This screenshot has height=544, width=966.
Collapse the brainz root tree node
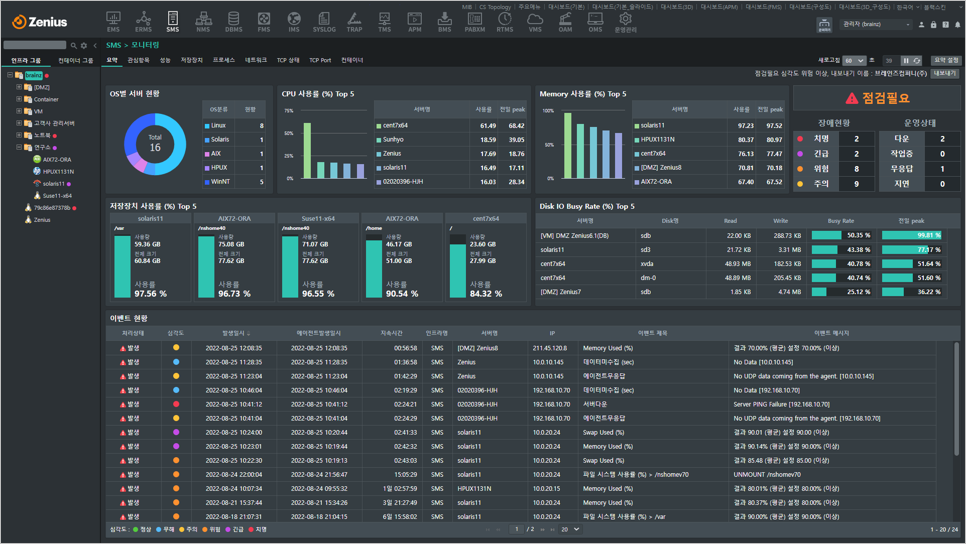click(x=10, y=75)
